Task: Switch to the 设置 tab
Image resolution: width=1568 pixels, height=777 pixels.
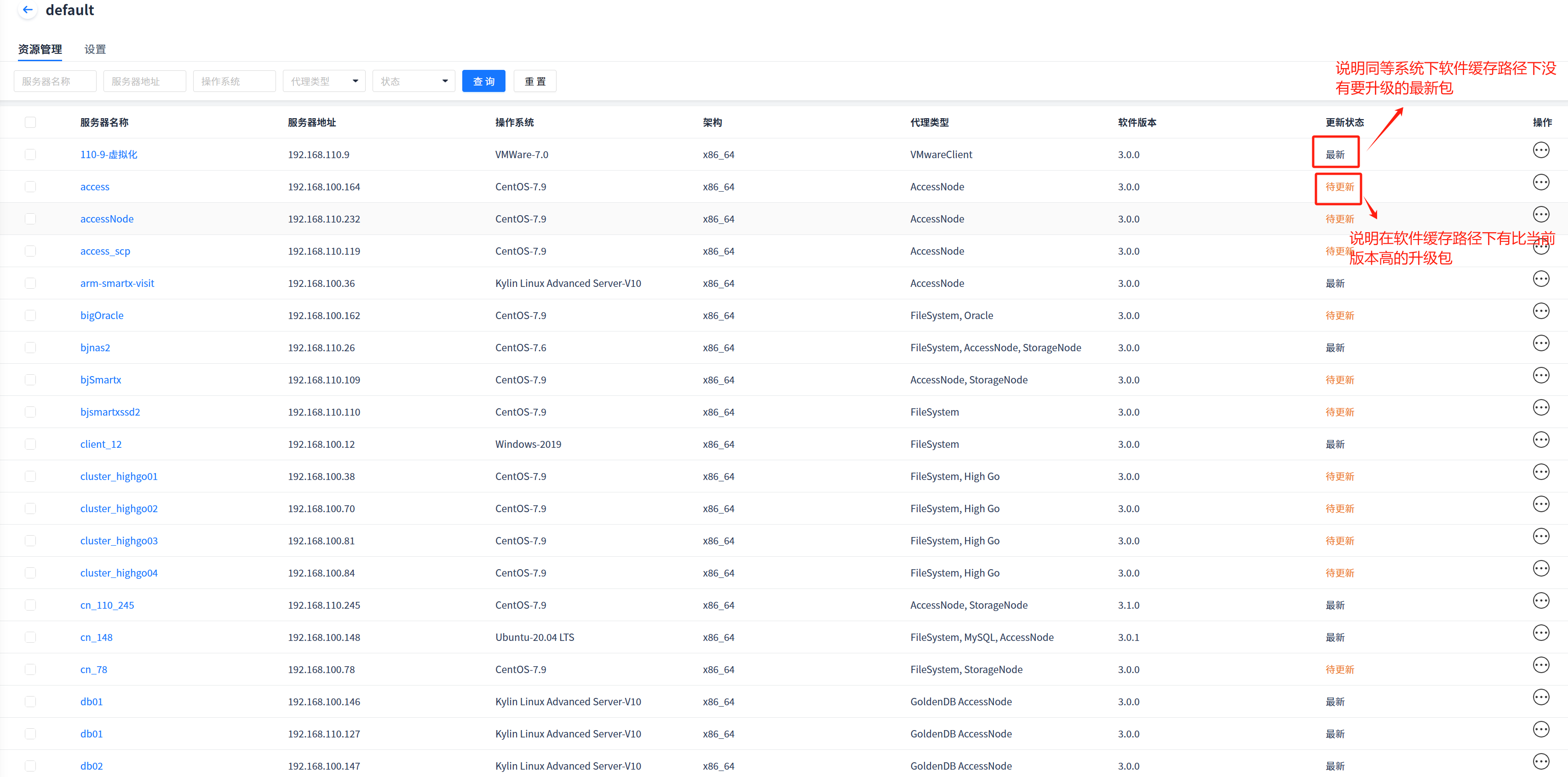Action: 95,49
